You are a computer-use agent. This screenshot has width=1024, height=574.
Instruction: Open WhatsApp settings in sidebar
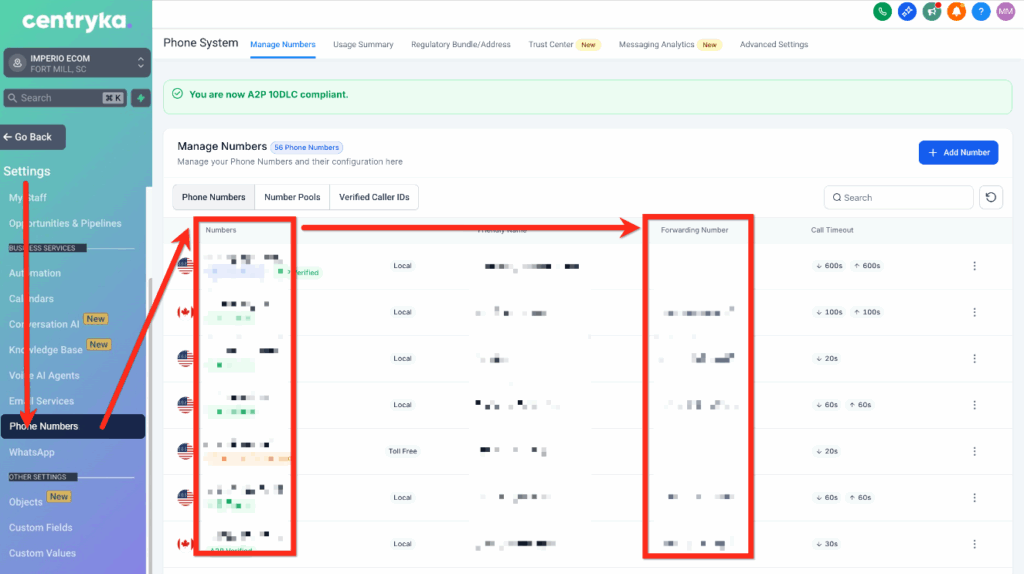click(x=32, y=452)
